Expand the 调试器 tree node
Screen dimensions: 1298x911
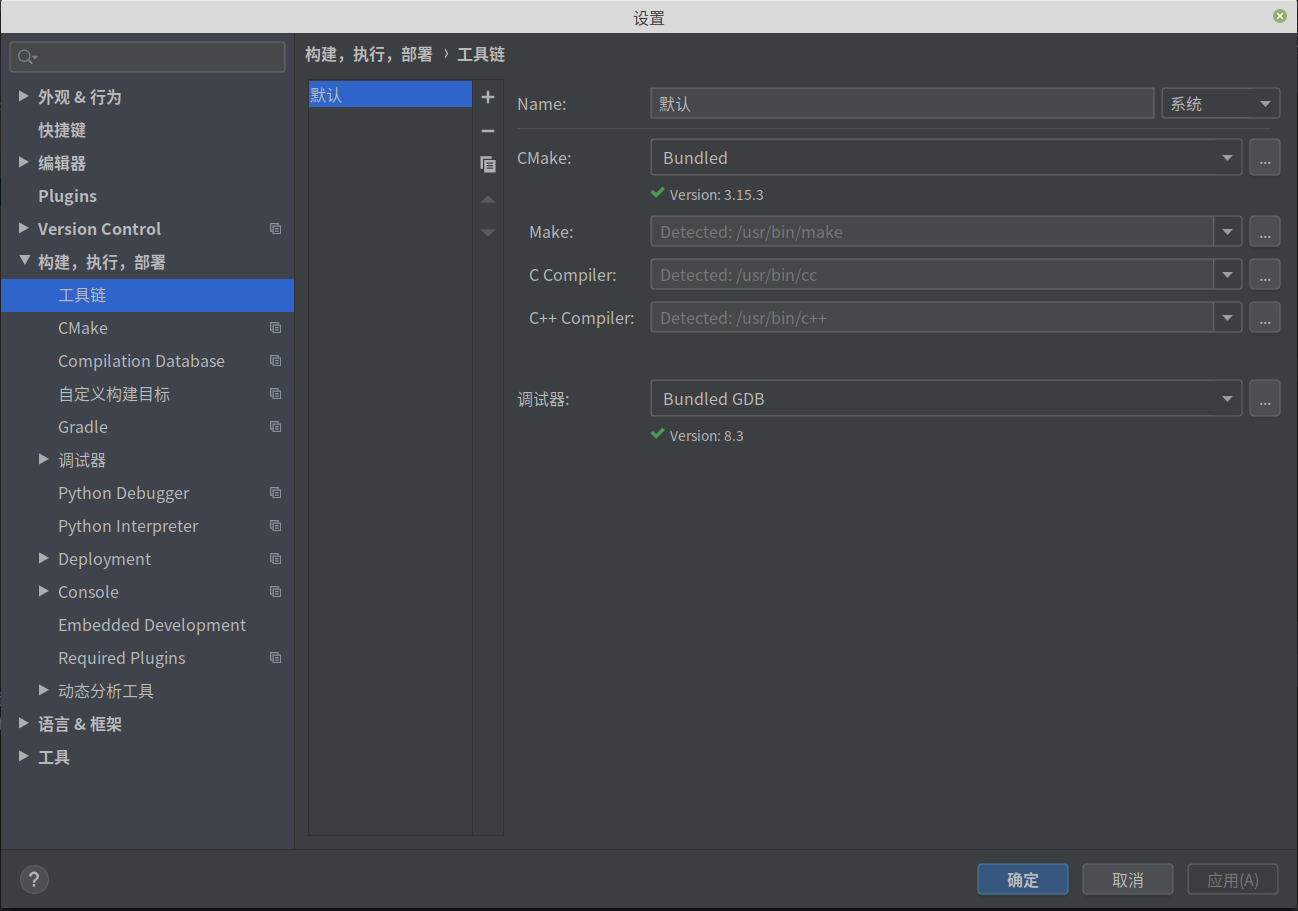click(x=44, y=459)
